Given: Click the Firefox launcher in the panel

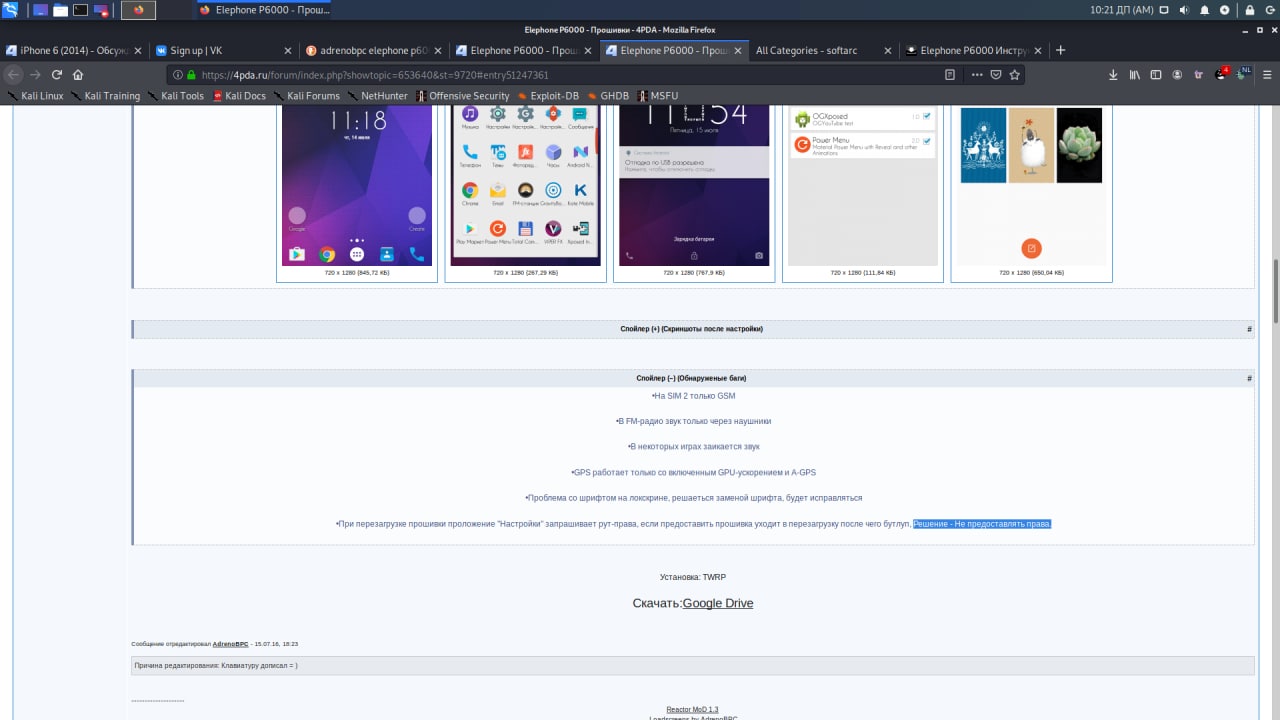Looking at the screenshot, I should tap(138, 10).
